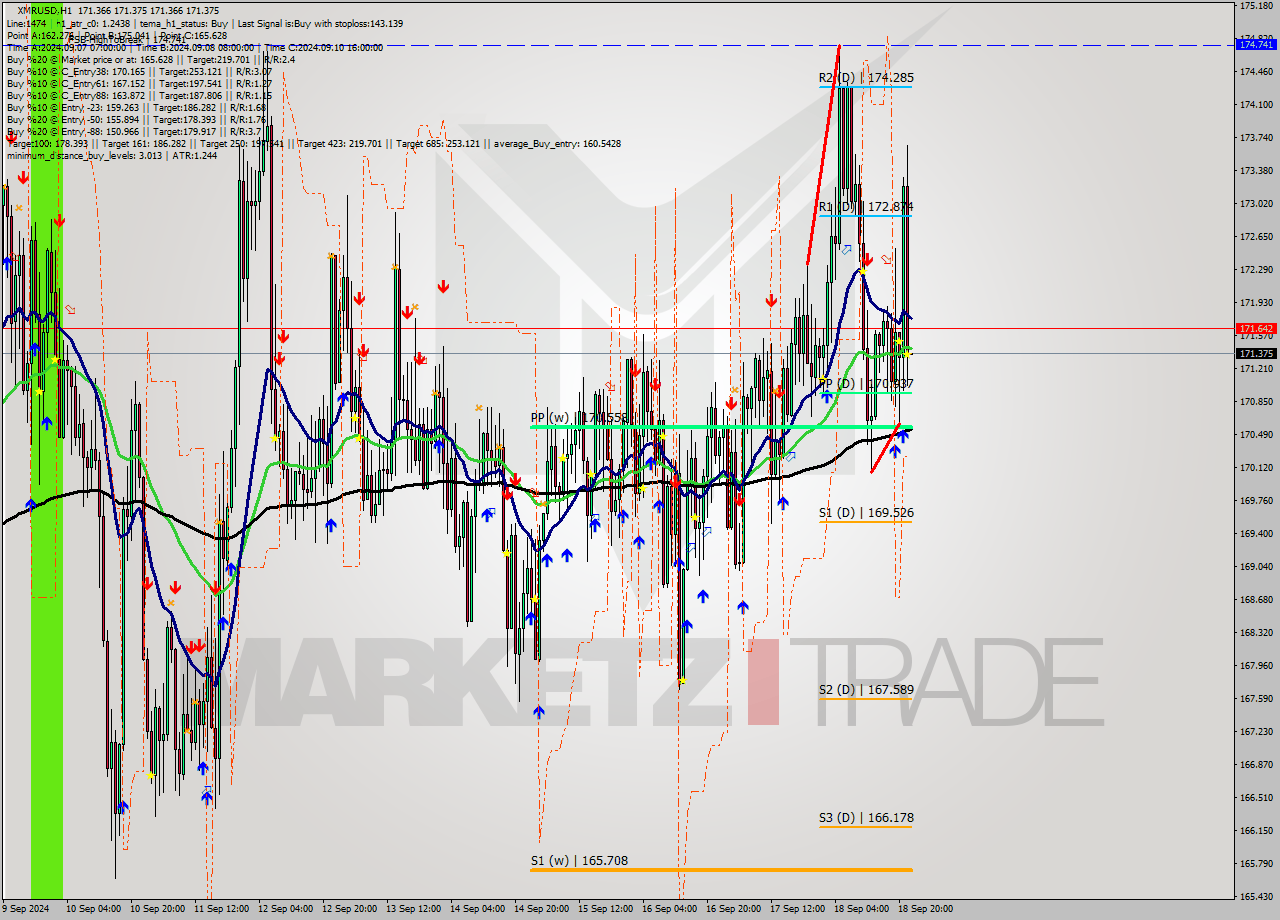Click 172.650 on the price axis
Image resolution: width=1280 pixels, height=920 pixels.
coord(1256,236)
